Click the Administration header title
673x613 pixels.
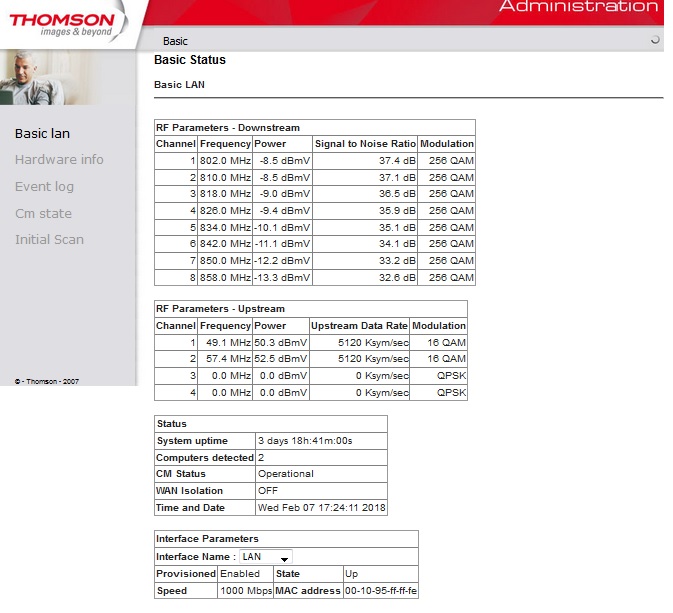(578, 8)
